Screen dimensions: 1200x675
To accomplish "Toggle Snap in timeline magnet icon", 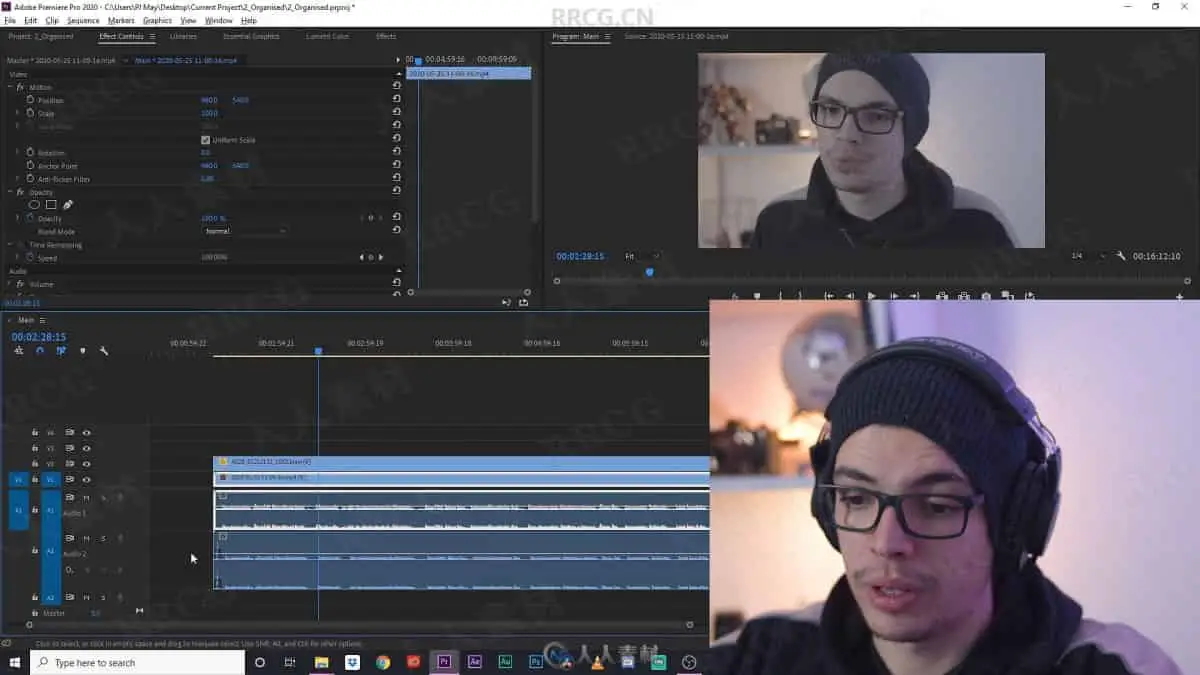I will [x=40, y=351].
